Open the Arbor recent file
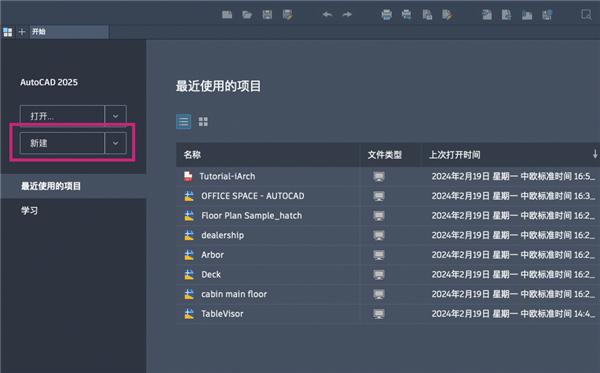Image resolution: width=600 pixels, height=373 pixels. [212, 255]
